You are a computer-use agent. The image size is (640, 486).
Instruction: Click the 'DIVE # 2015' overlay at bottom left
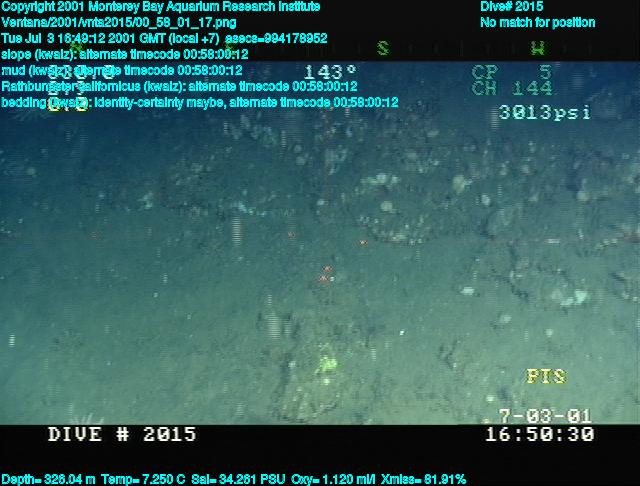pos(122,434)
